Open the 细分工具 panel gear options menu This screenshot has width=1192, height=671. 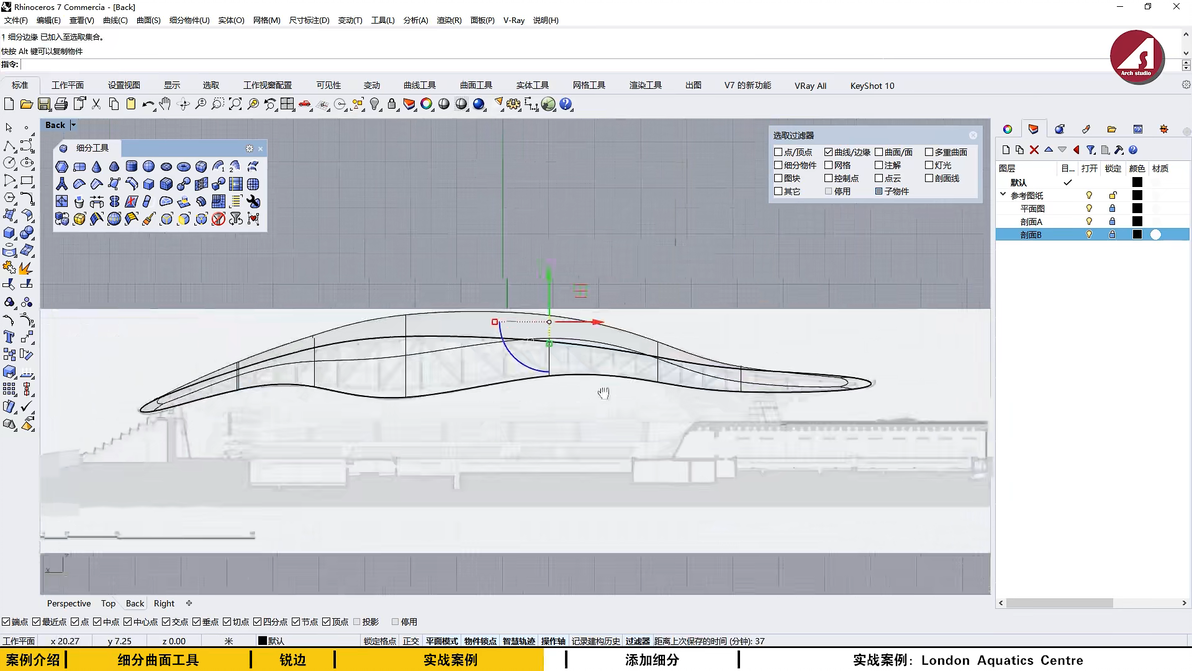pyautogui.click(x=249, y=148)
